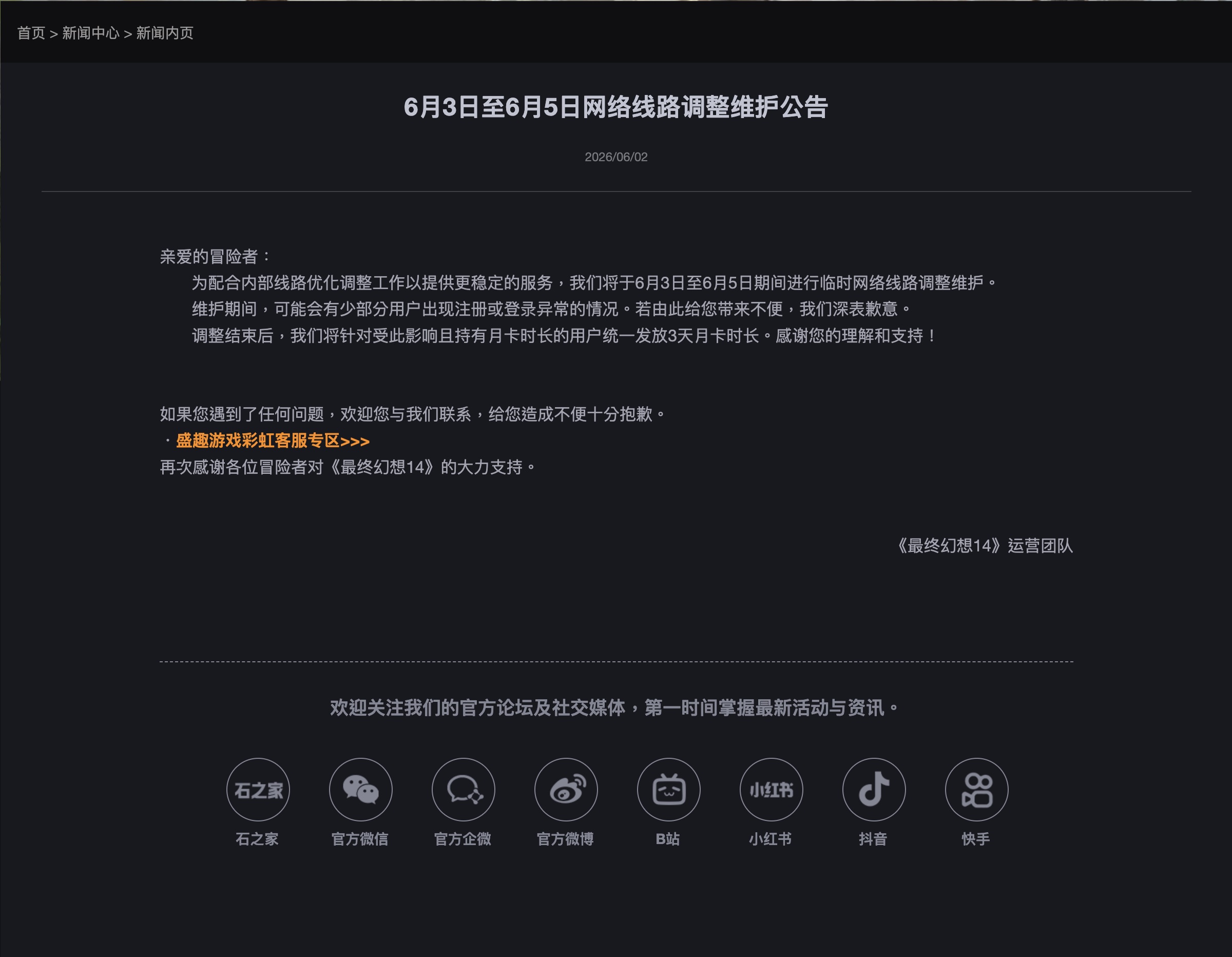The width and height of the screenshot is (1232, 957).
Task: Open the 石之家 forum icon
Action: [x=258, y=790]
